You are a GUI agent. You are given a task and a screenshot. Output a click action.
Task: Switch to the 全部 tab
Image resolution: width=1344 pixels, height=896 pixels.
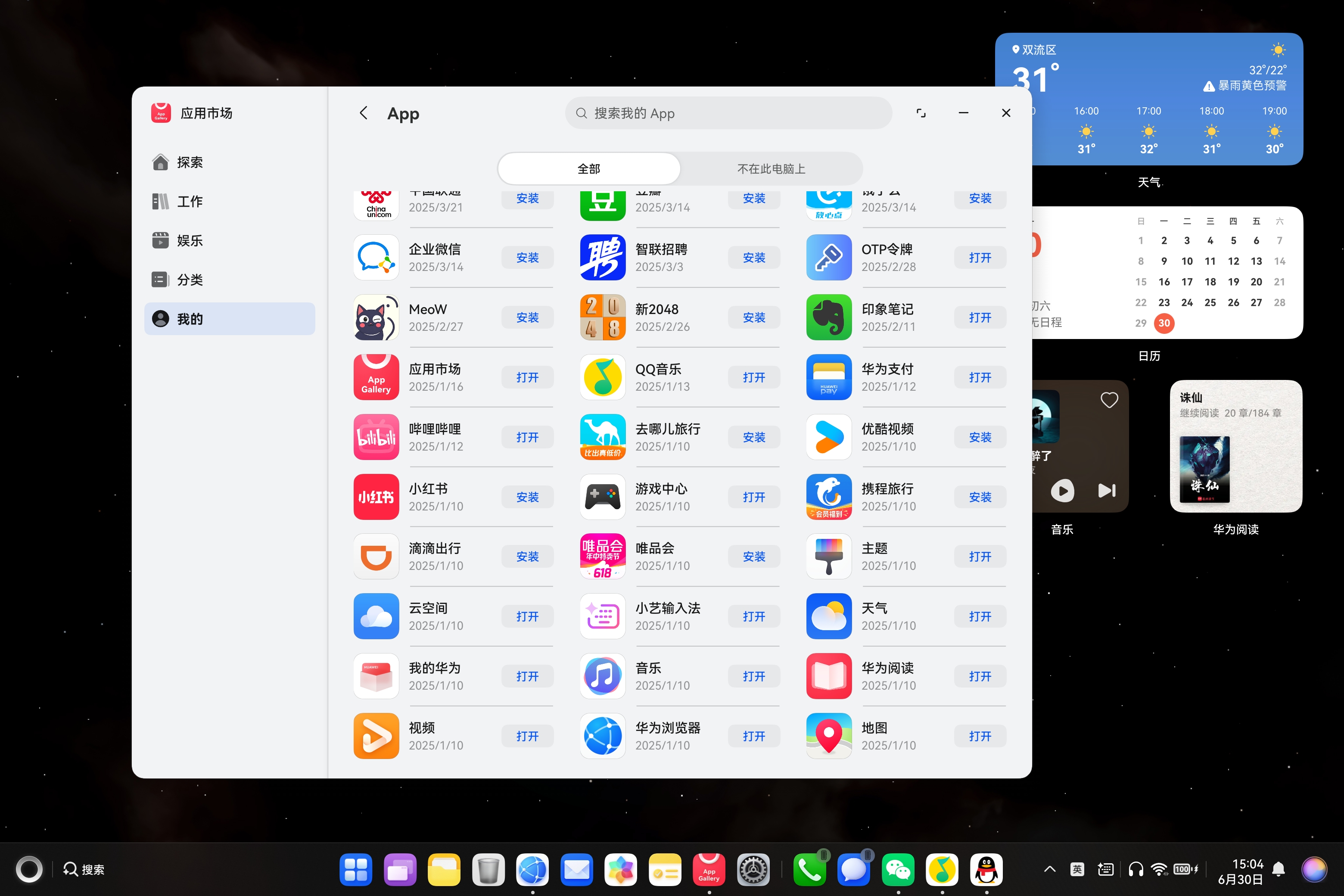pos(588,168)
